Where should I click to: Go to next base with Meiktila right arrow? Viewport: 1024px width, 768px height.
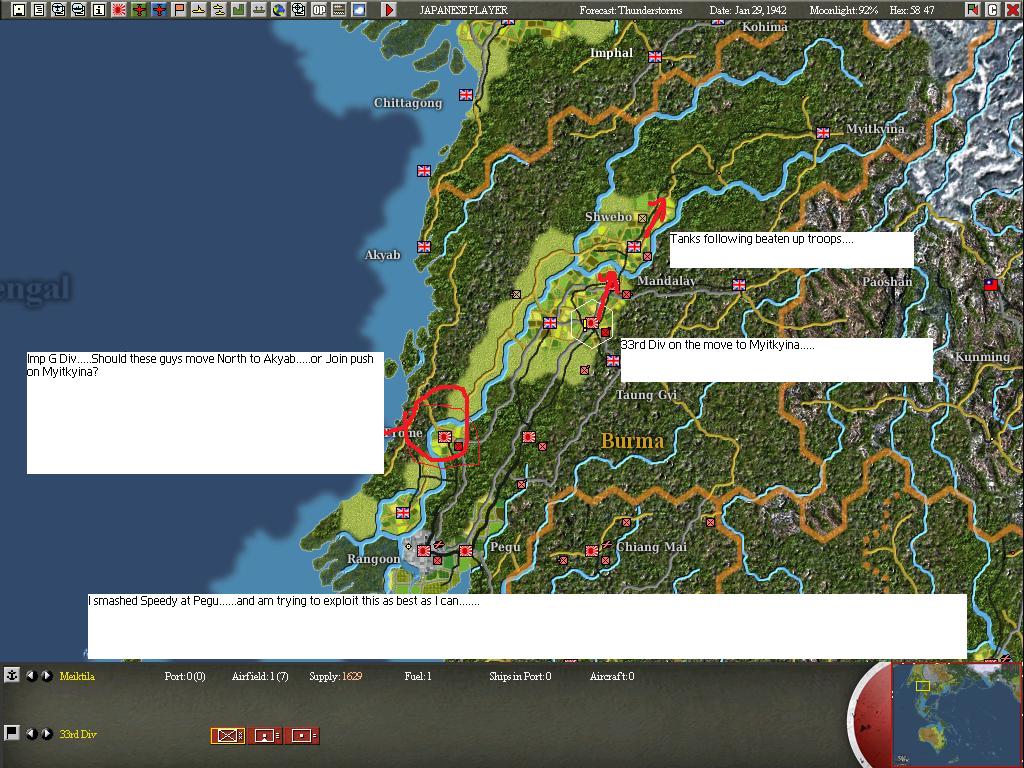point(47,676)
